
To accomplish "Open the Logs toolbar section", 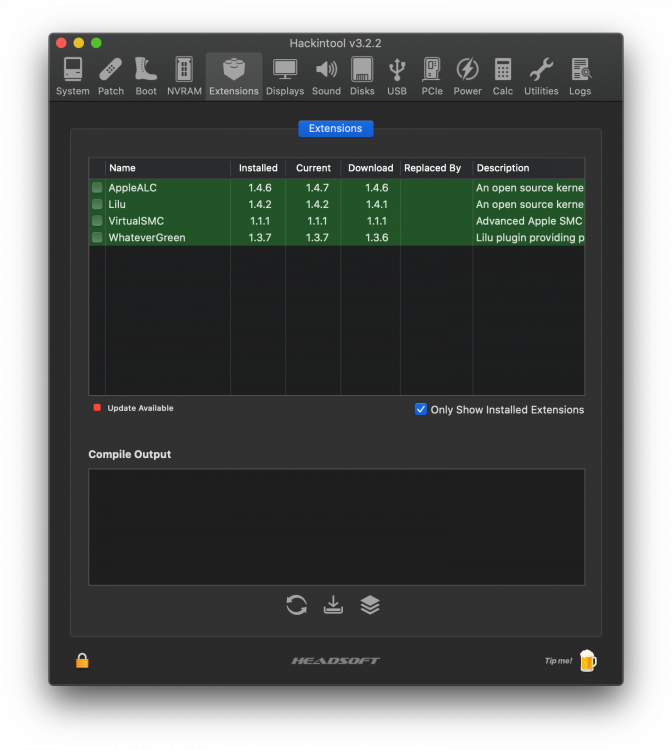I will pyautogui.click(x=580, y=77).
